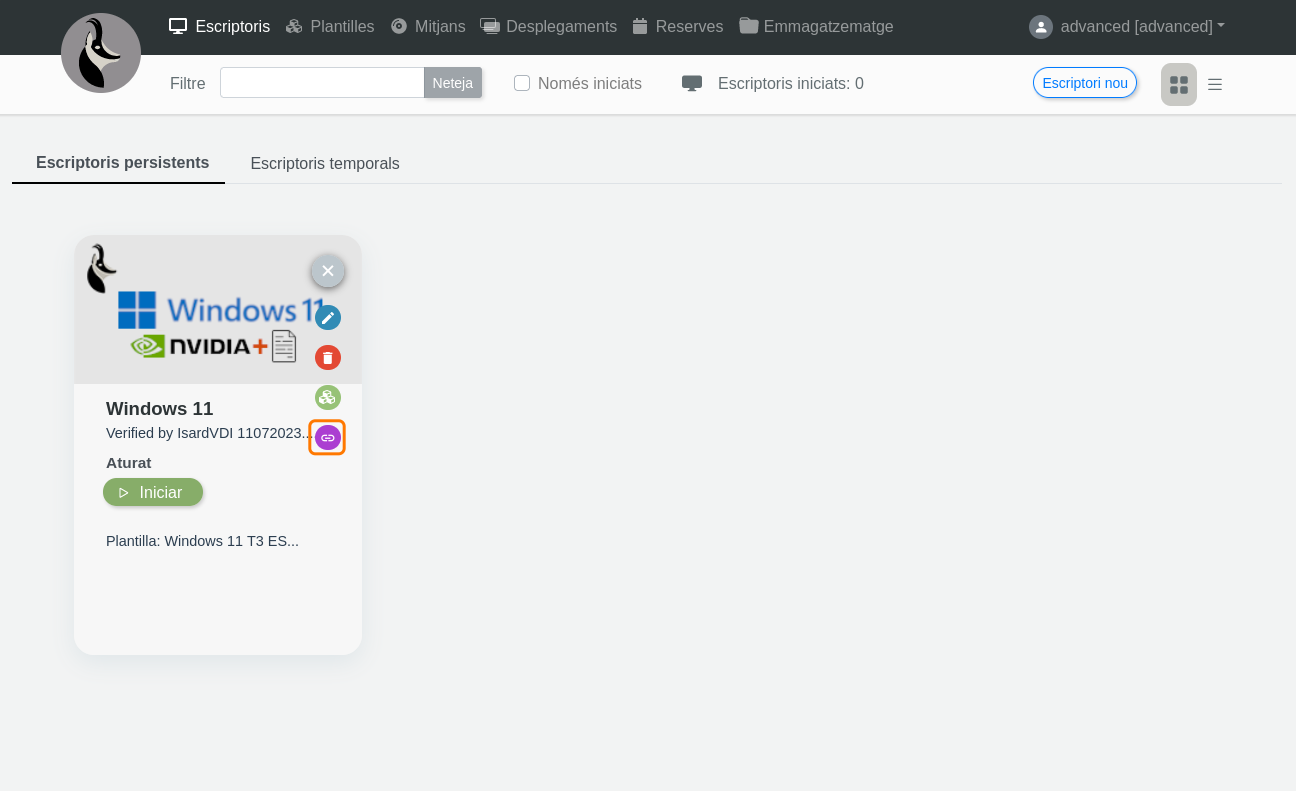The height and width of the screenshot is (791, 1296).
Task: Click the IsardVDI logo in header
Action: point(101,53)
